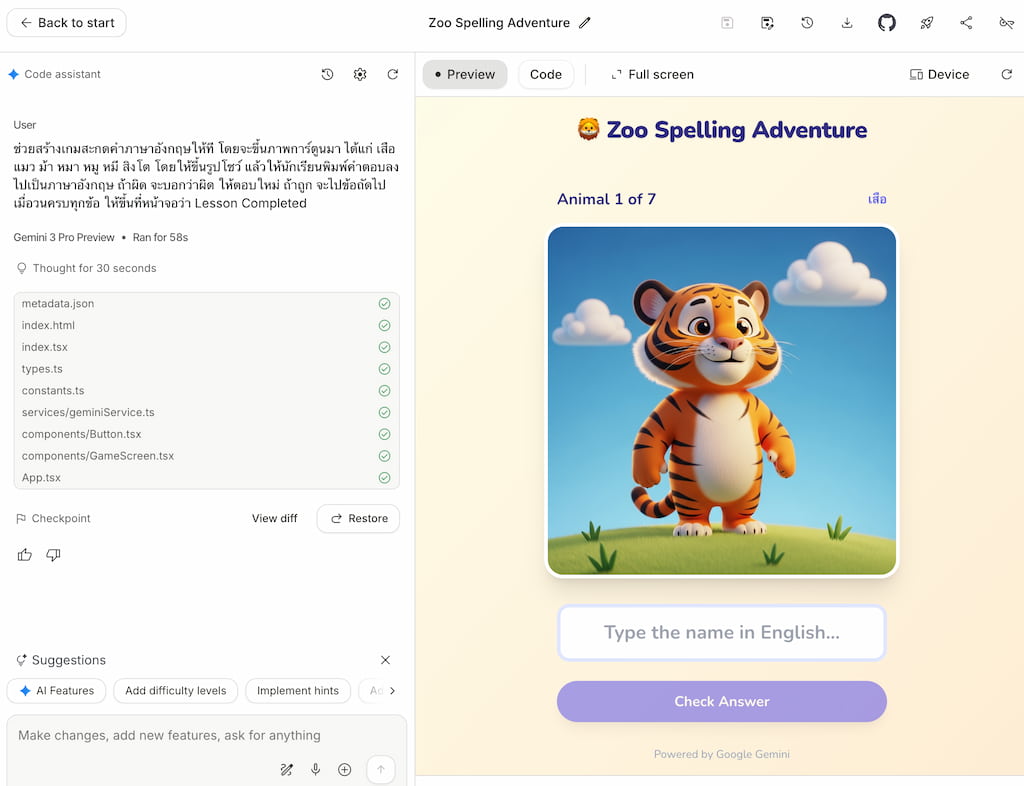The image size is (1024, 786).
Task: Open the GitHub integration icon
Action: coord(886,23)
